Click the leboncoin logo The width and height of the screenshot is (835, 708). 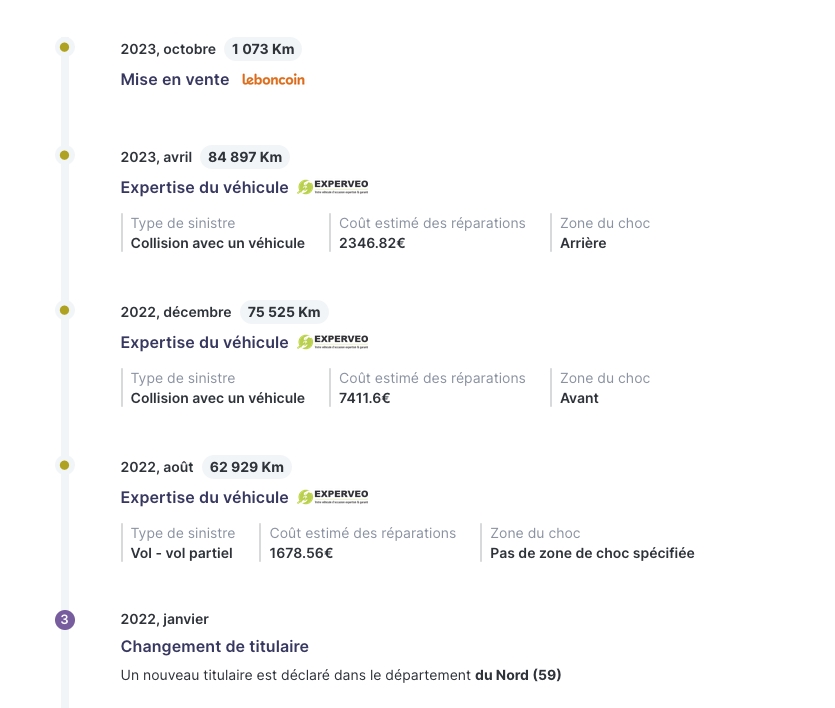(x=273, y=80)
